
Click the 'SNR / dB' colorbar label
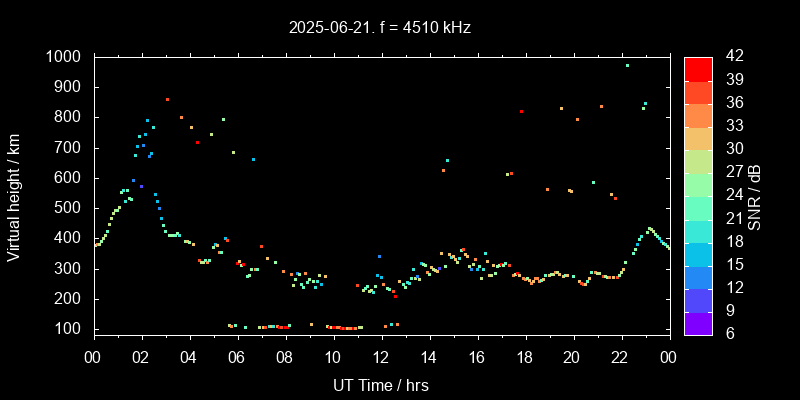[x=755, y=195]
